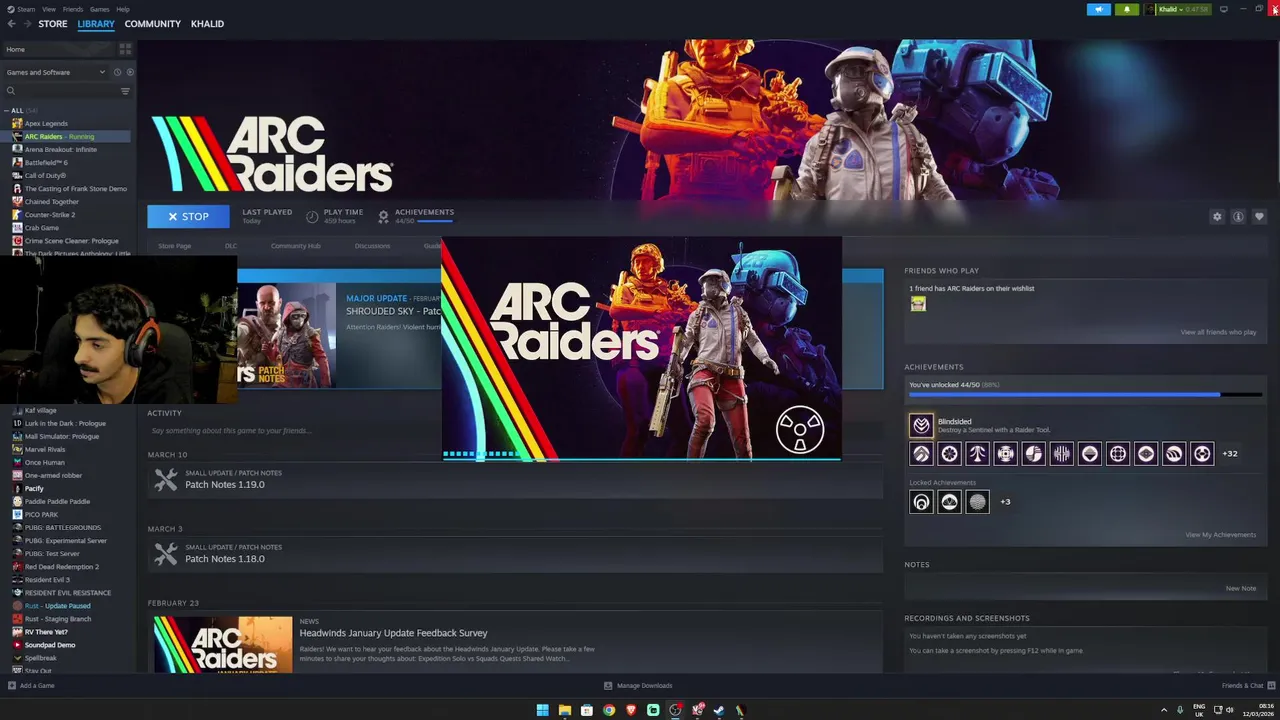Open the View menu
Viewport: 1280px width, 720px height.
pos(49,9)
